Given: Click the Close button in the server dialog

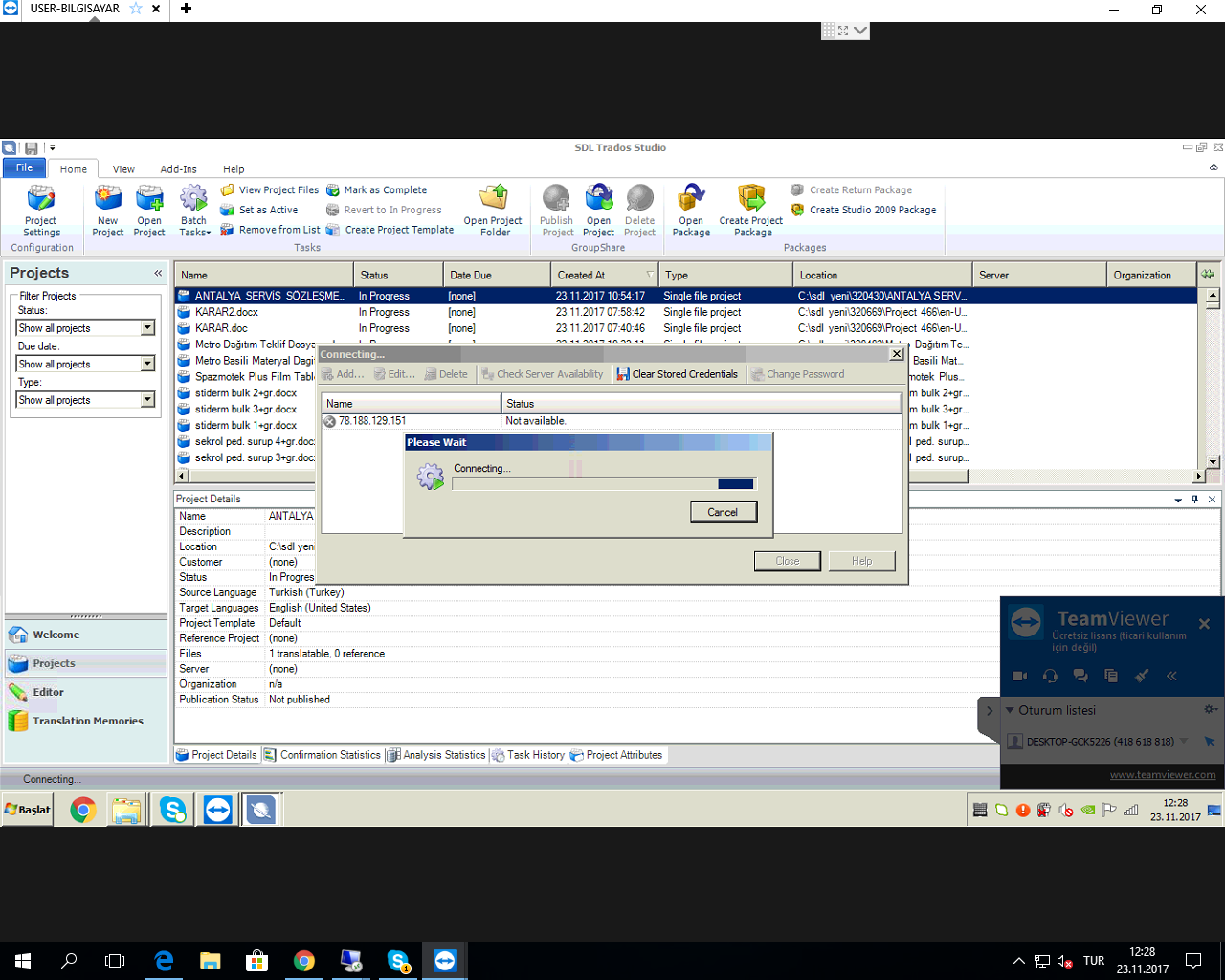Looking at the screenshot, I should click(788, 561).
